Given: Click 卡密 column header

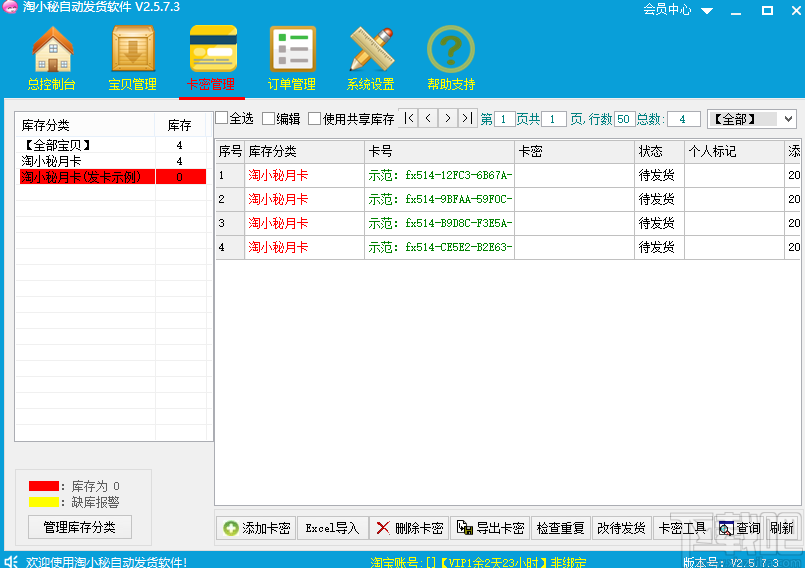Looking at the screenshot, I should coord(574,152).
